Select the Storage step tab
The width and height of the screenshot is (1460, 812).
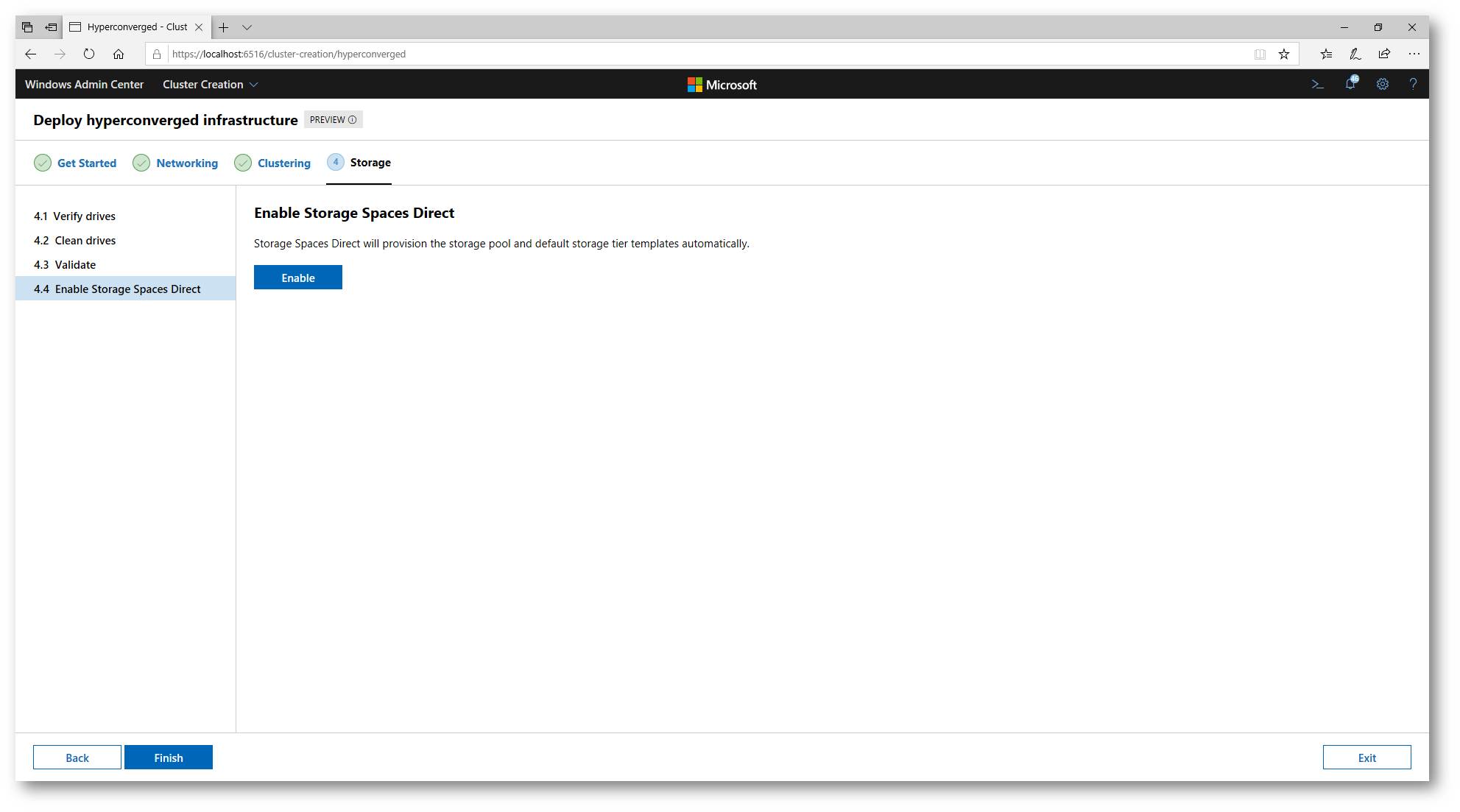[x=359, y=163]
